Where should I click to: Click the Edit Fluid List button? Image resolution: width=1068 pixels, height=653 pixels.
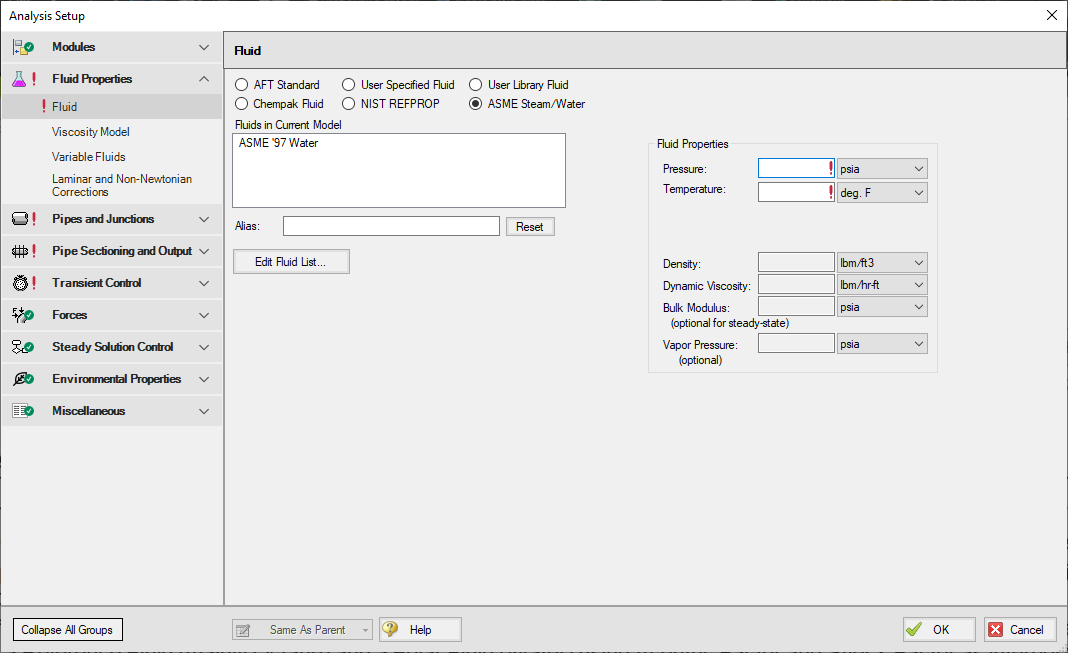291,262
